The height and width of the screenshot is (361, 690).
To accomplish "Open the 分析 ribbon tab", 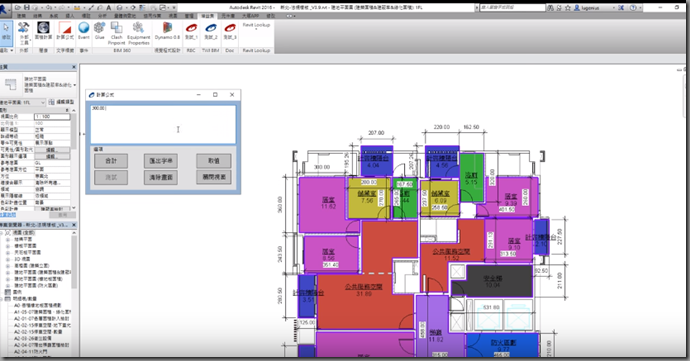I will coord(102,16).
